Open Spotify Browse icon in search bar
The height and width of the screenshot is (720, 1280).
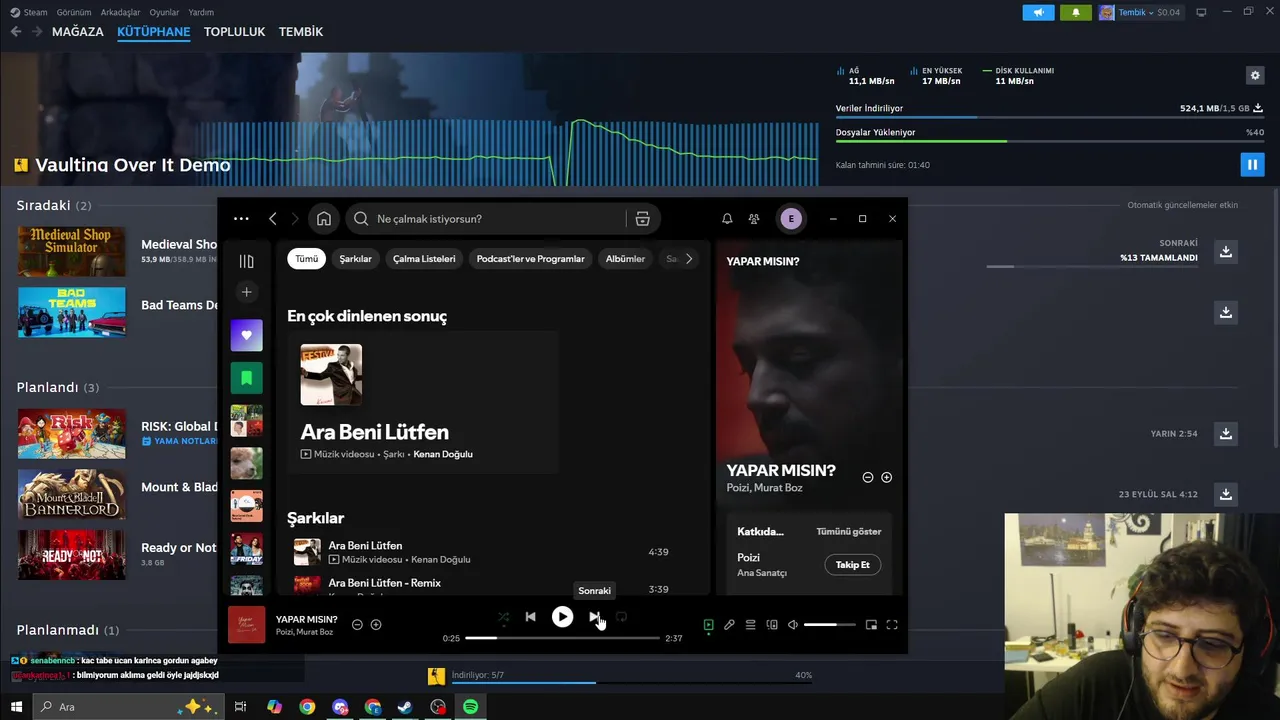[643, 219]
